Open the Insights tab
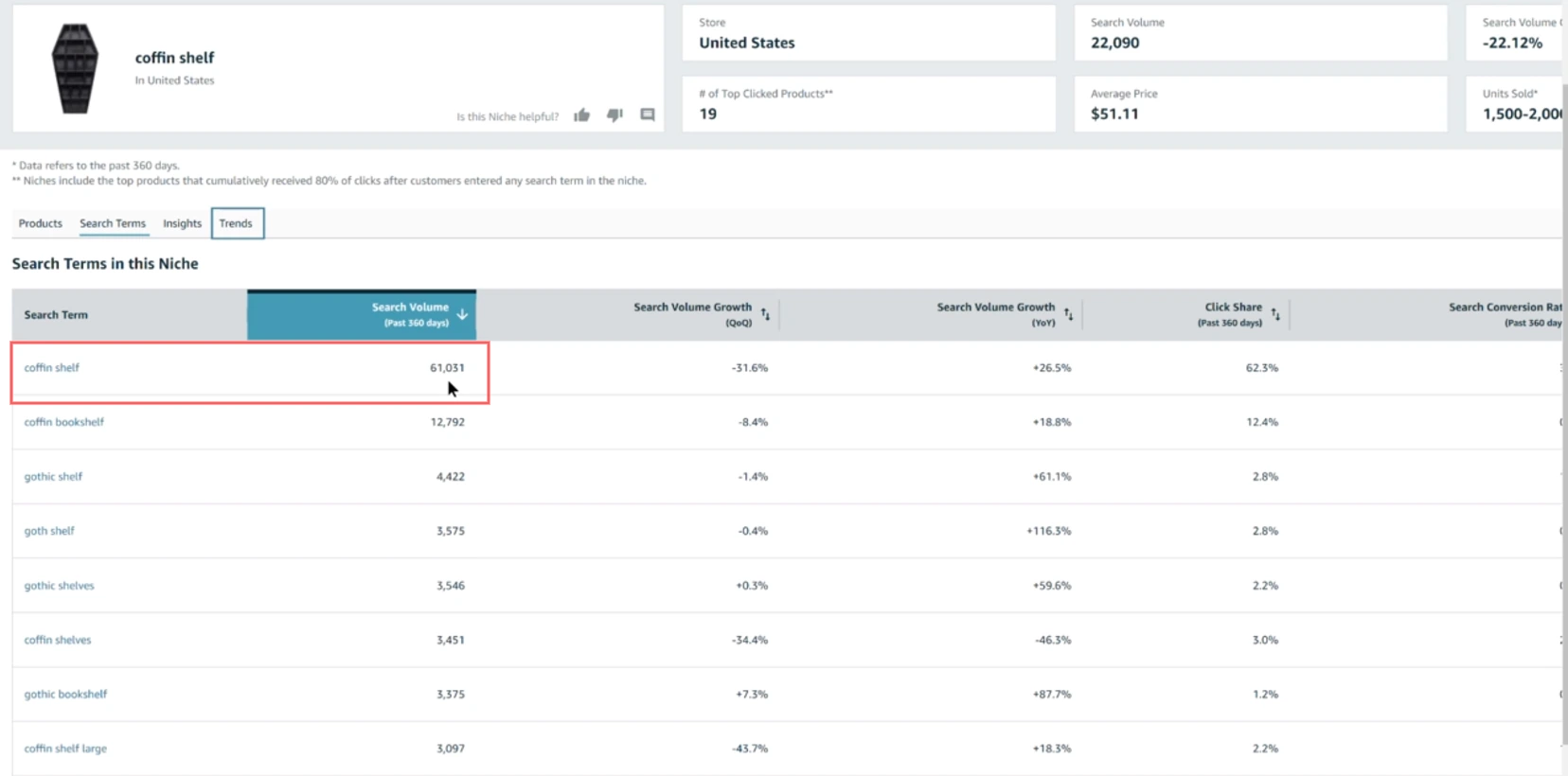Image resolution: width=1568 pixels, height=776 pixels. pos(182,223)
